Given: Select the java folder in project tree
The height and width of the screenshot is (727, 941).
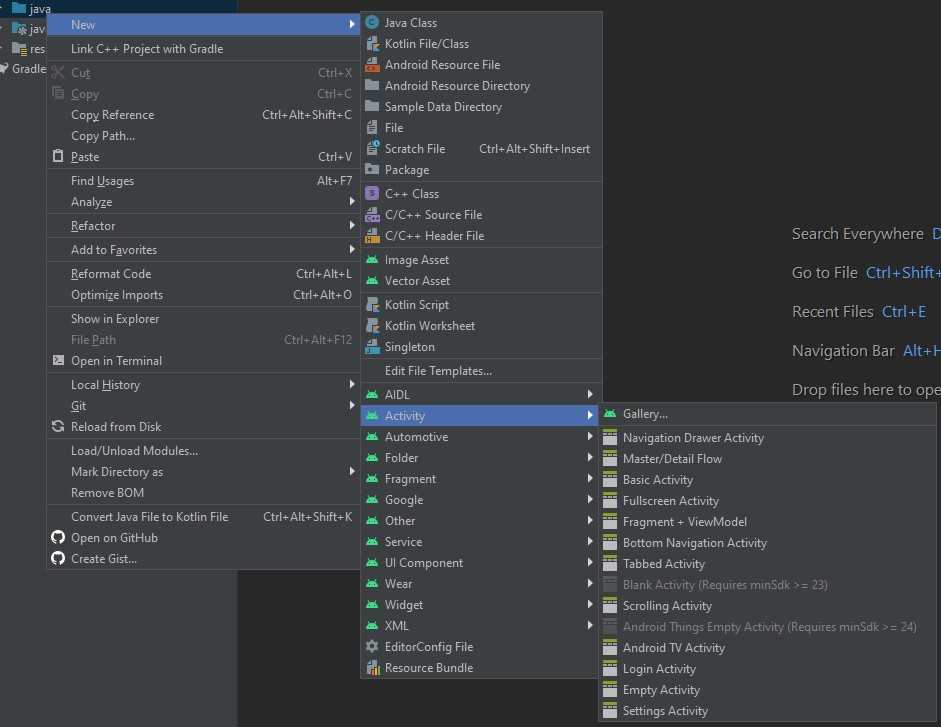Looking at the screenshot, I should [x=39, y=8].
